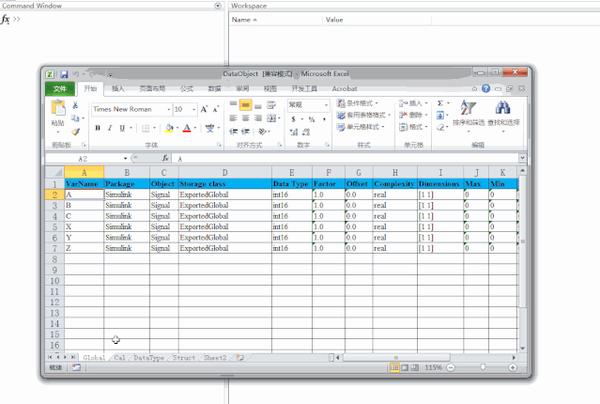Center cell text horizontally
Screen dimensions: 600x404
(x=246, y=118)
